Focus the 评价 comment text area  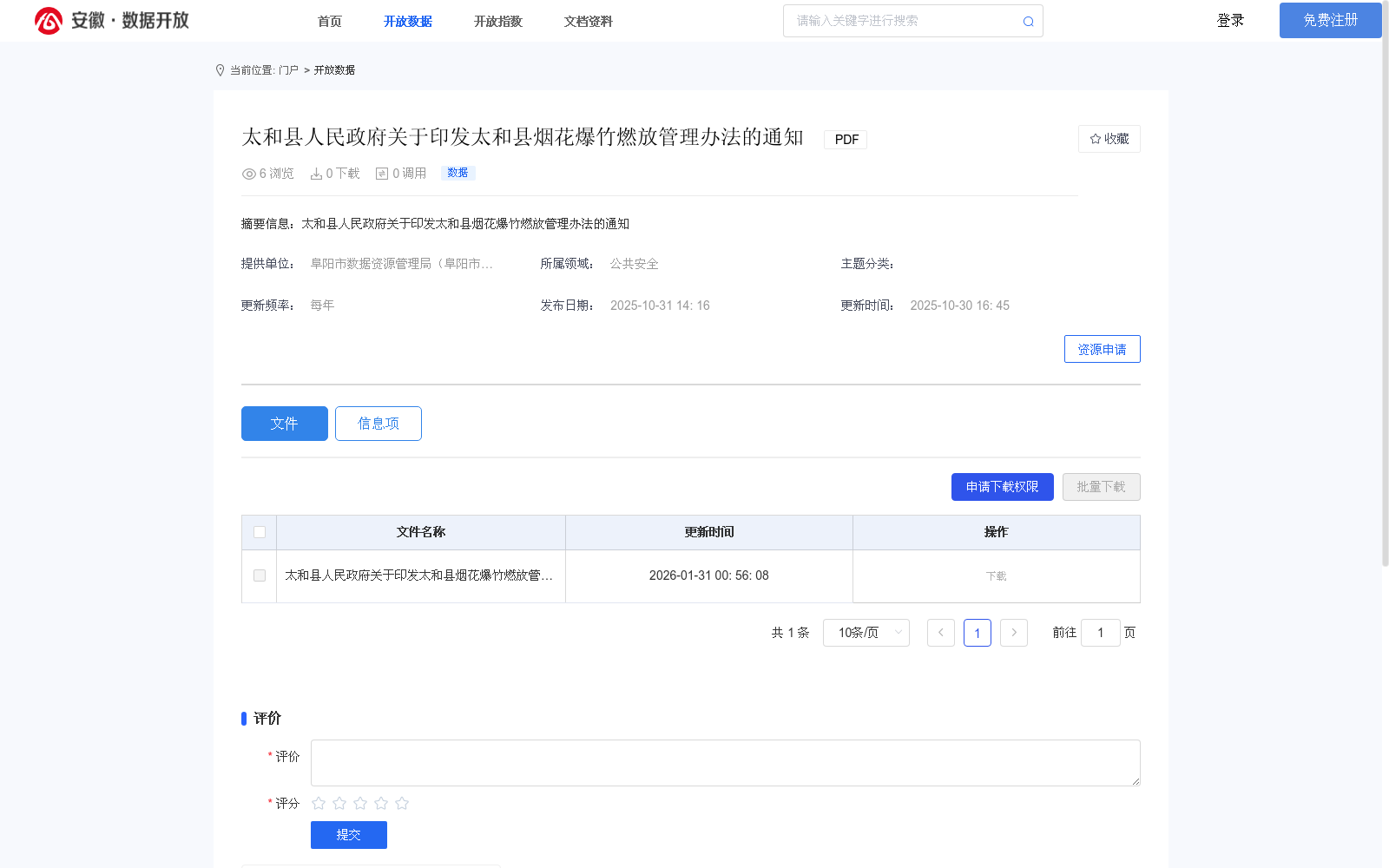(726, 763)
